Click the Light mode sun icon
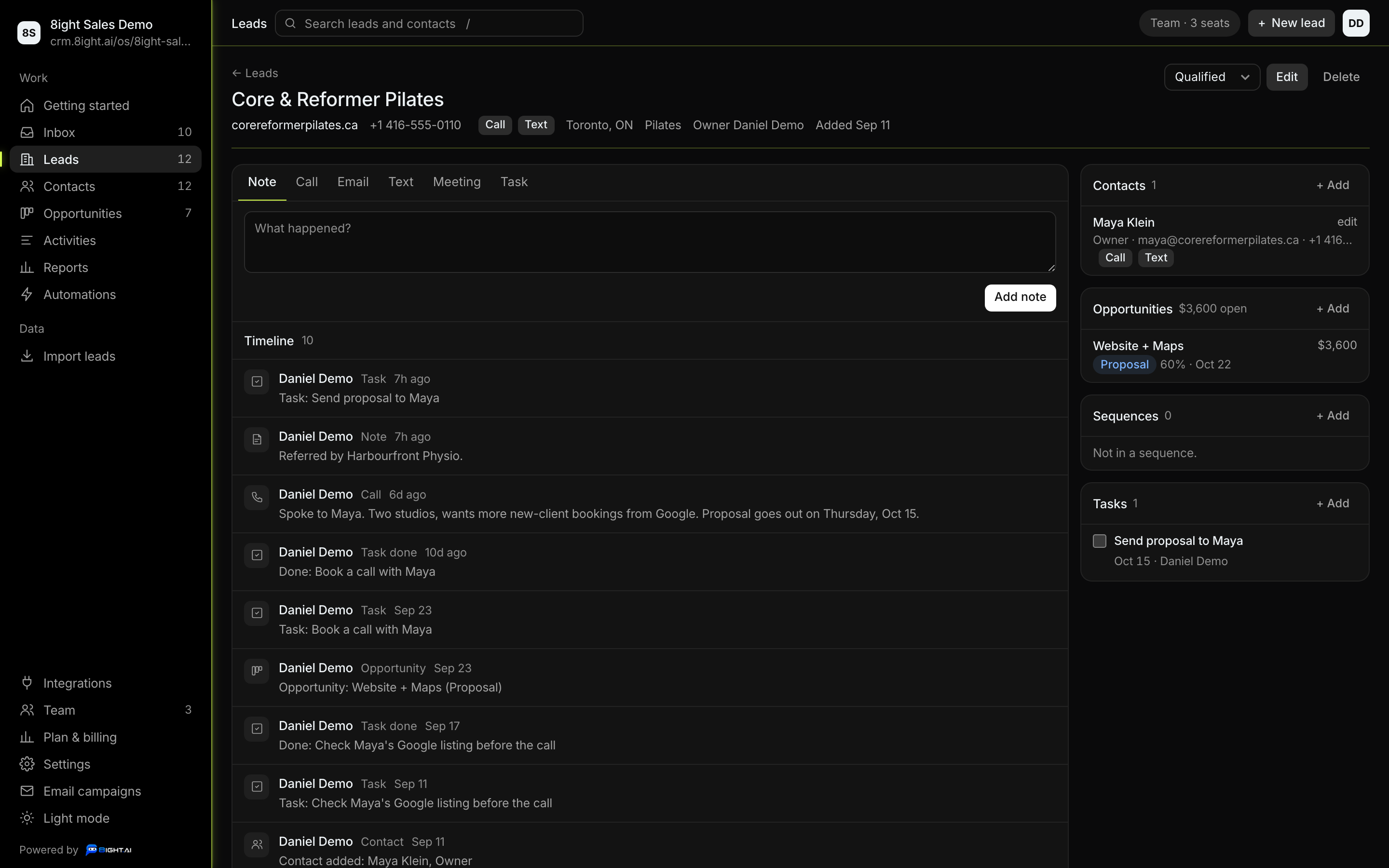The image size is (1389, 868). pos(27,818)
